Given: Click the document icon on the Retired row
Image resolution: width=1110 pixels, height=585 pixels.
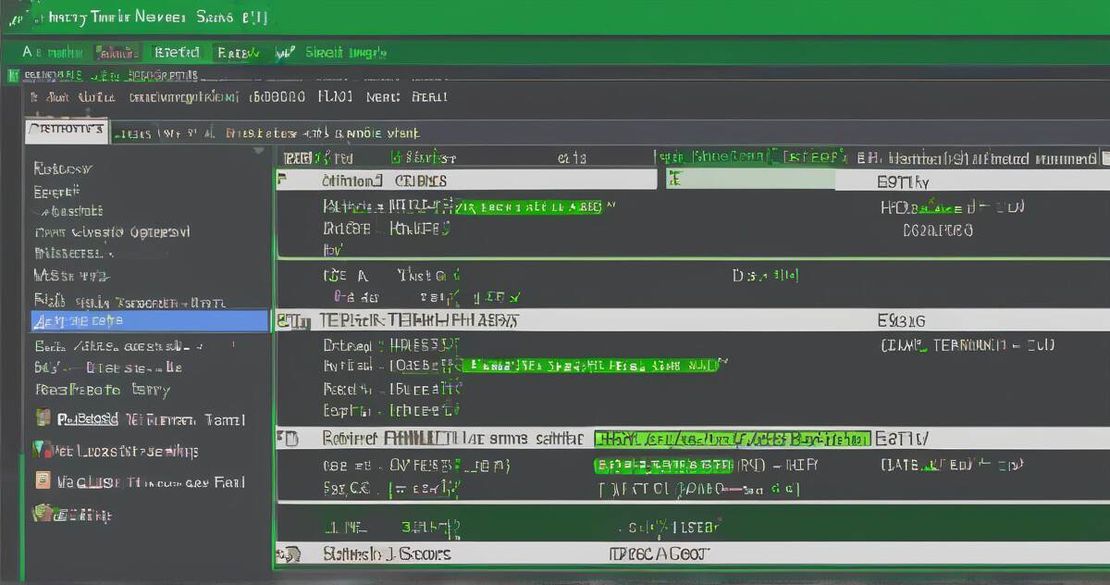Looking at the screenshot, I should point(292,438).
